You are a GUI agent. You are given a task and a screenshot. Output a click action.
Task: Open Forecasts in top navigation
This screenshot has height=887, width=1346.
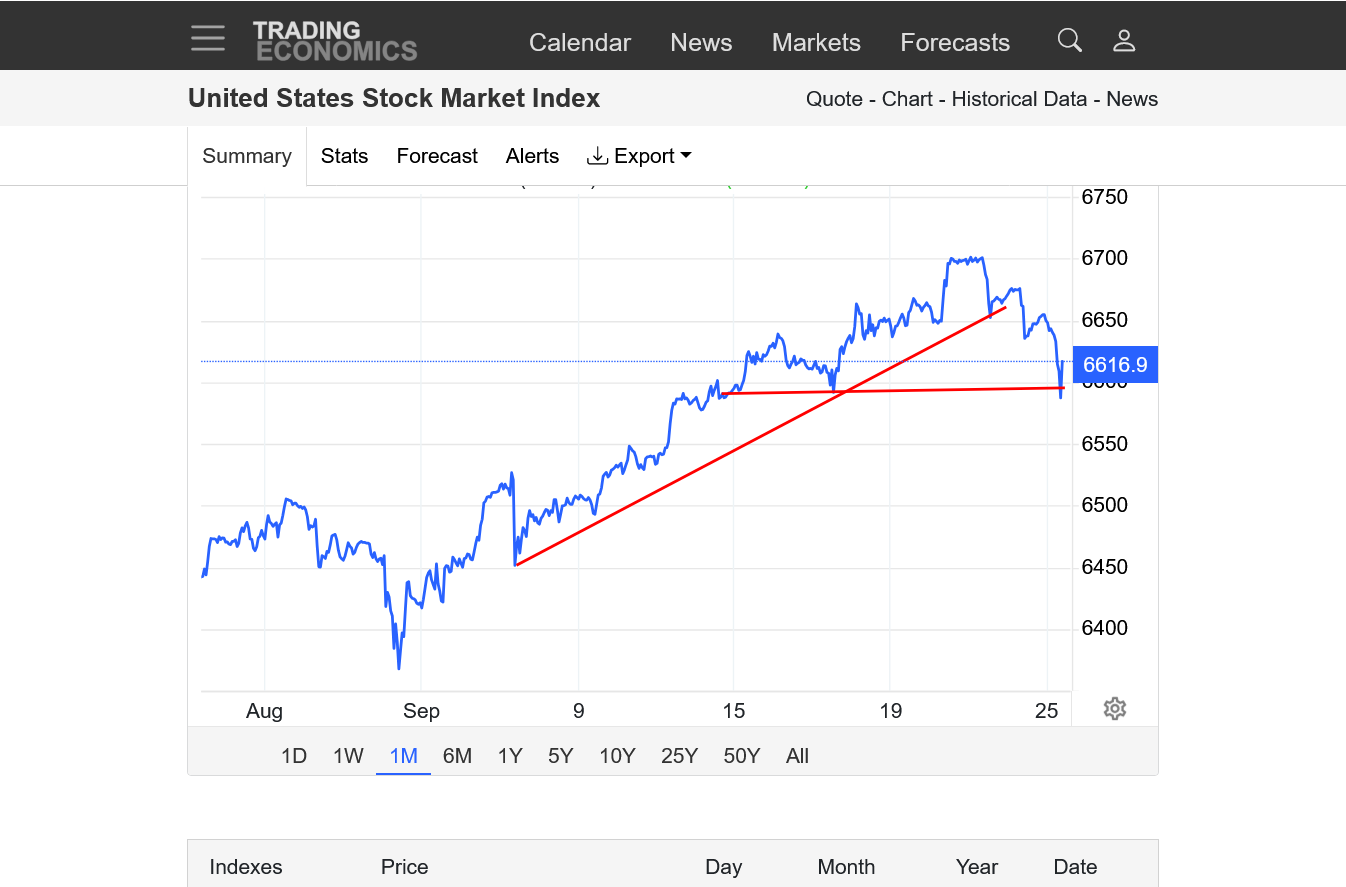point(955,43)
